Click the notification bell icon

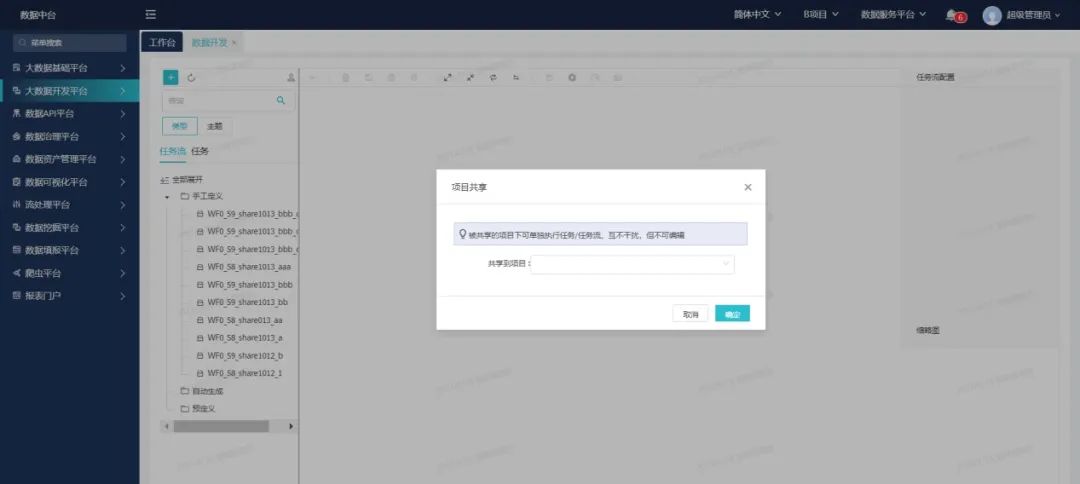pos(951,15)
